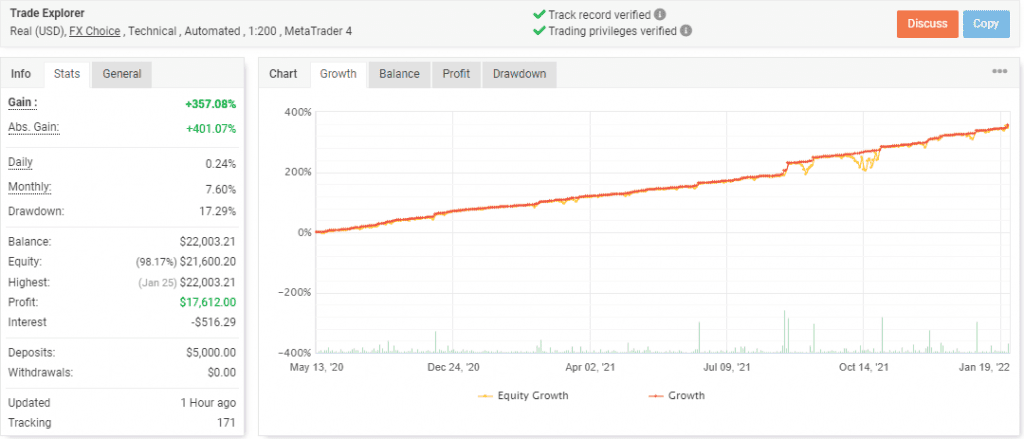Open the General tab
The image size is (1024, 439).
121,74
